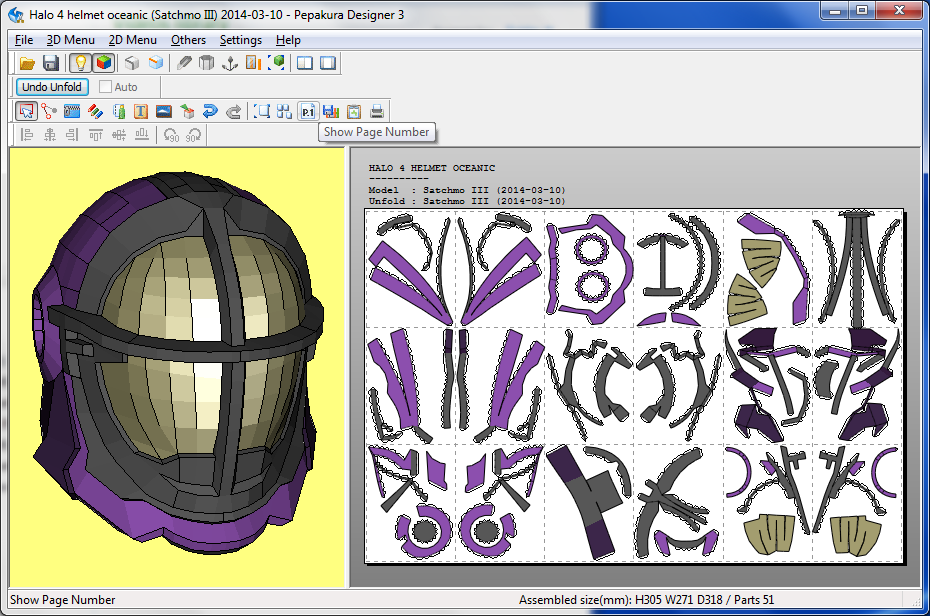
Task: Click the clipboard with green arrow icon
Action: (353, 111)
